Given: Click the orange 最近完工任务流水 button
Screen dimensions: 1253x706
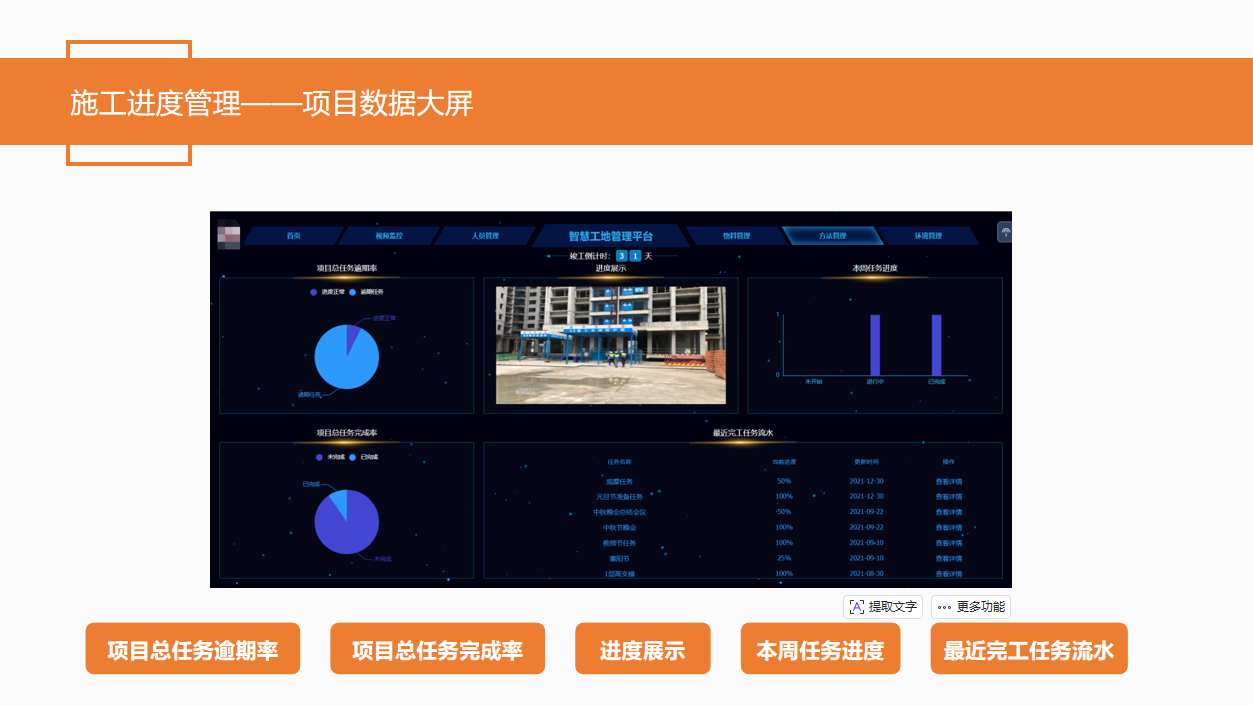Looking at the screenshot, I should click(1029, 650).
